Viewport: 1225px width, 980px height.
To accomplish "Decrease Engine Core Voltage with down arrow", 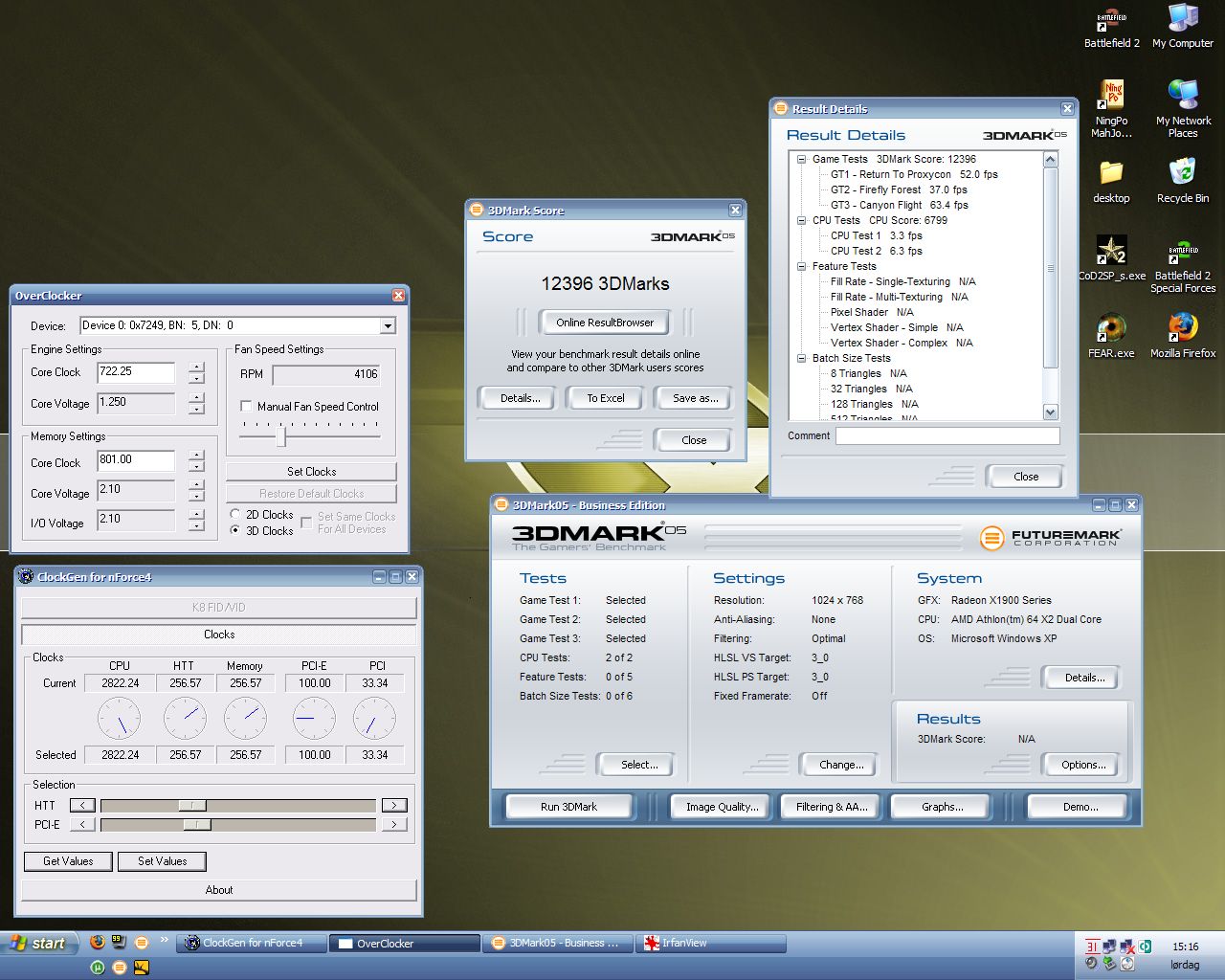I will click(196, 409).
